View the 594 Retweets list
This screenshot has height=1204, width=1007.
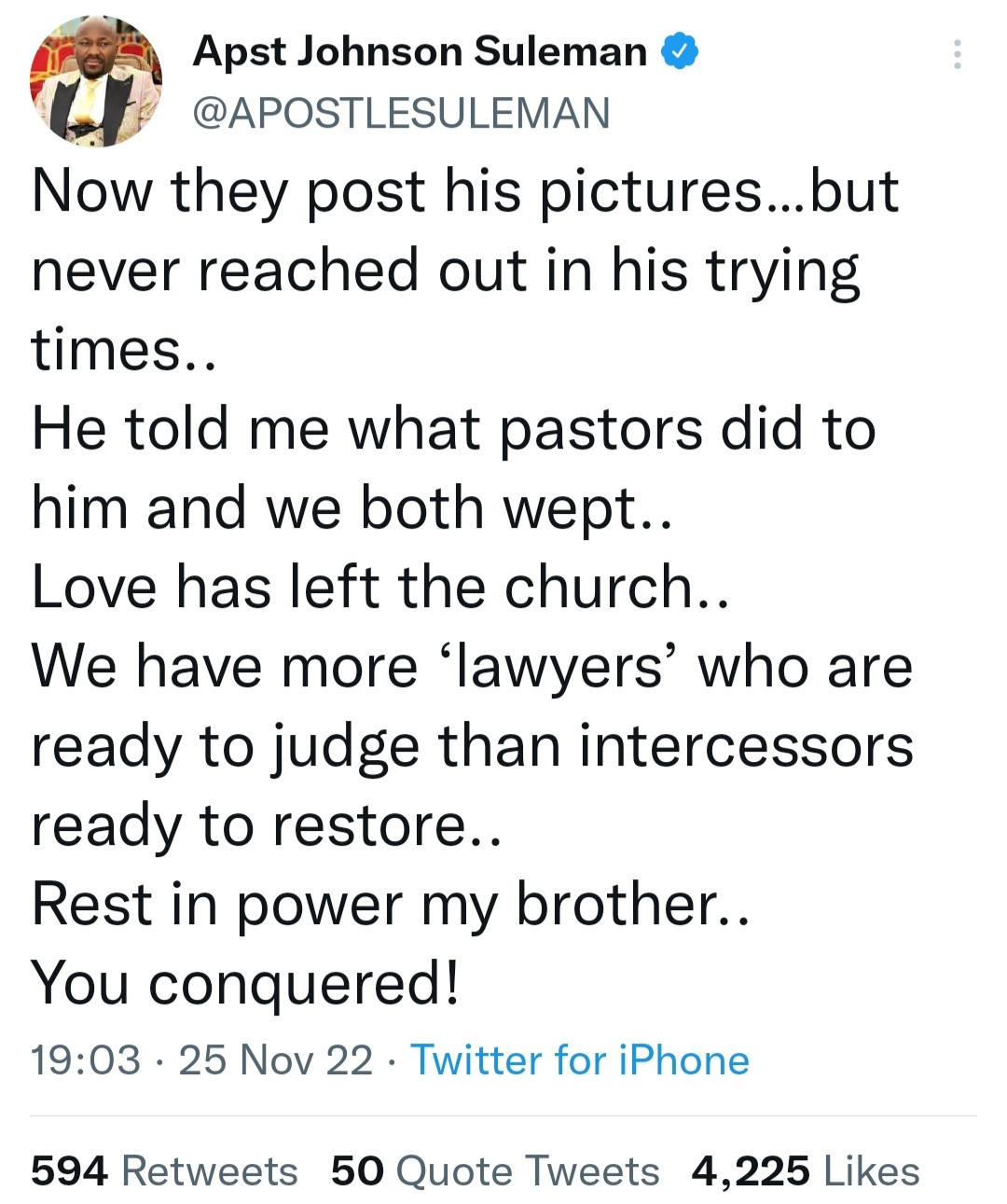[x=164, y=1171]
